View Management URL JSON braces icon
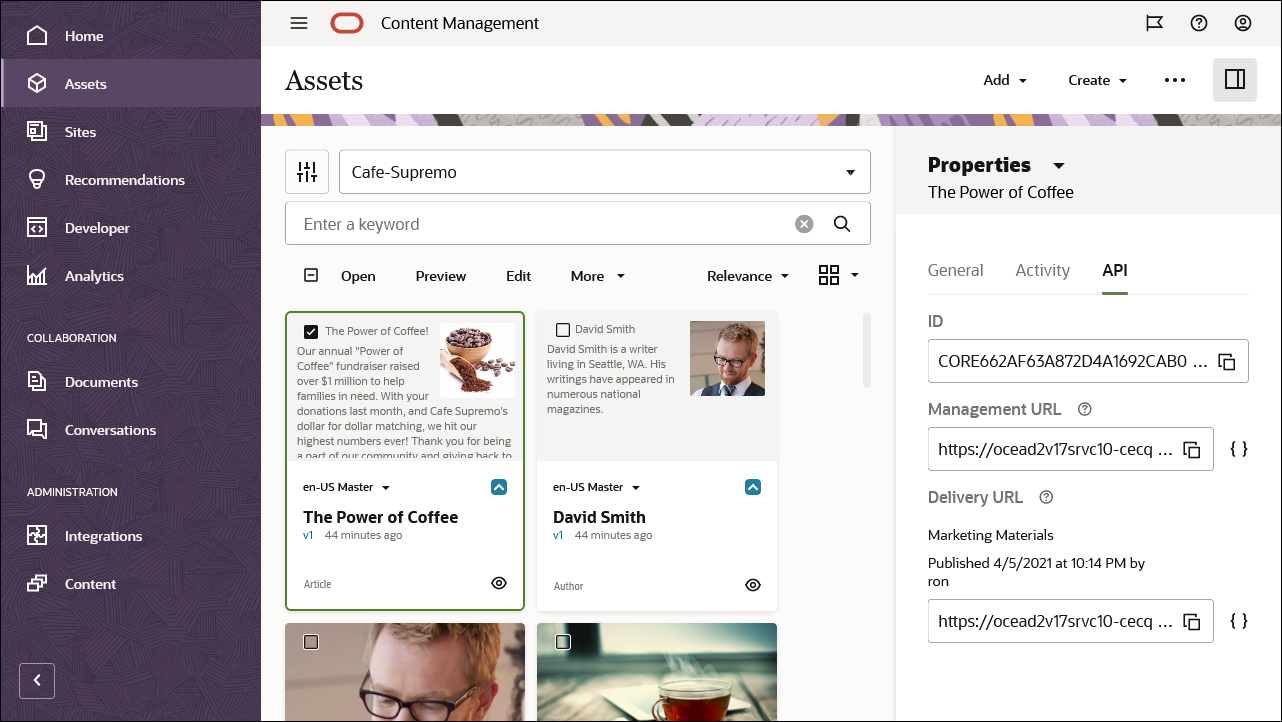 pyautogui.click(x=1239, y=449)
